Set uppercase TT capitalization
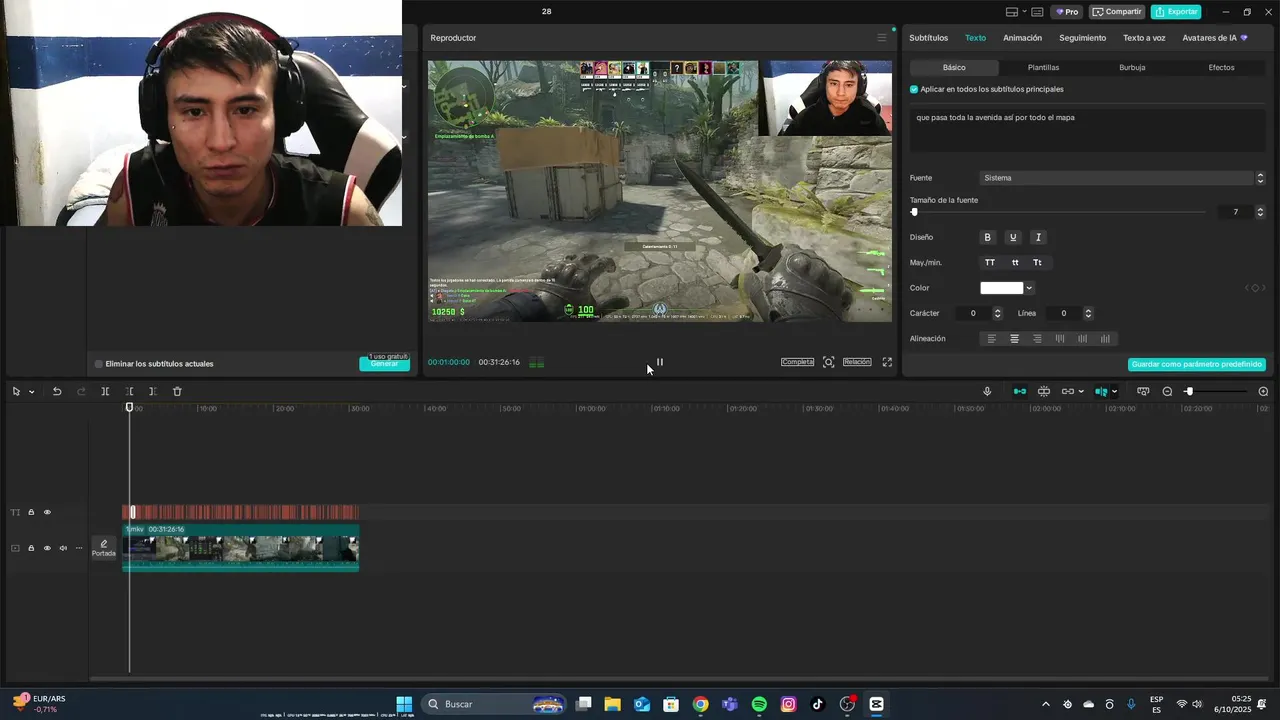 990,263
